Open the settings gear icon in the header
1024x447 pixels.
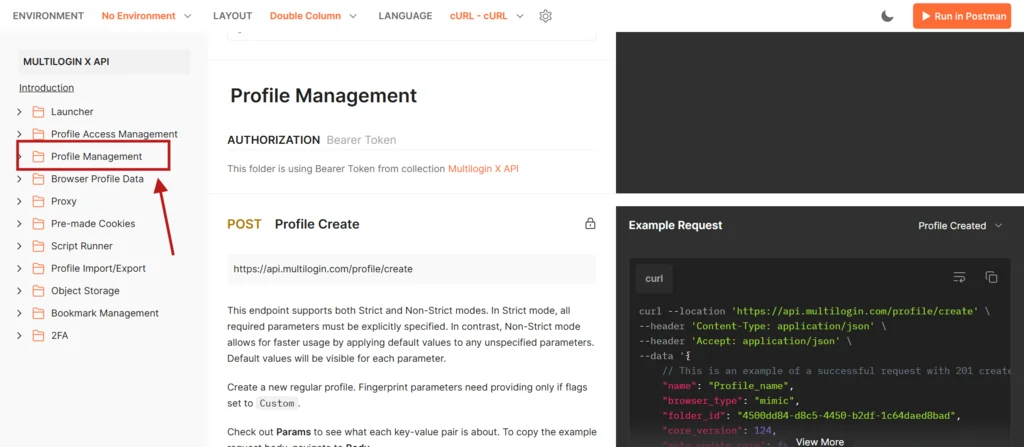tap(545, 16)
